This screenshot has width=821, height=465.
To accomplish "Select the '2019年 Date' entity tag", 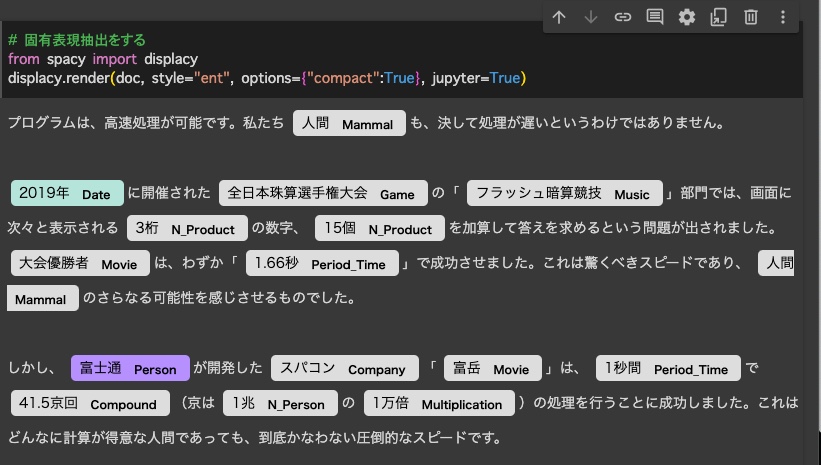I will [67, 193].
